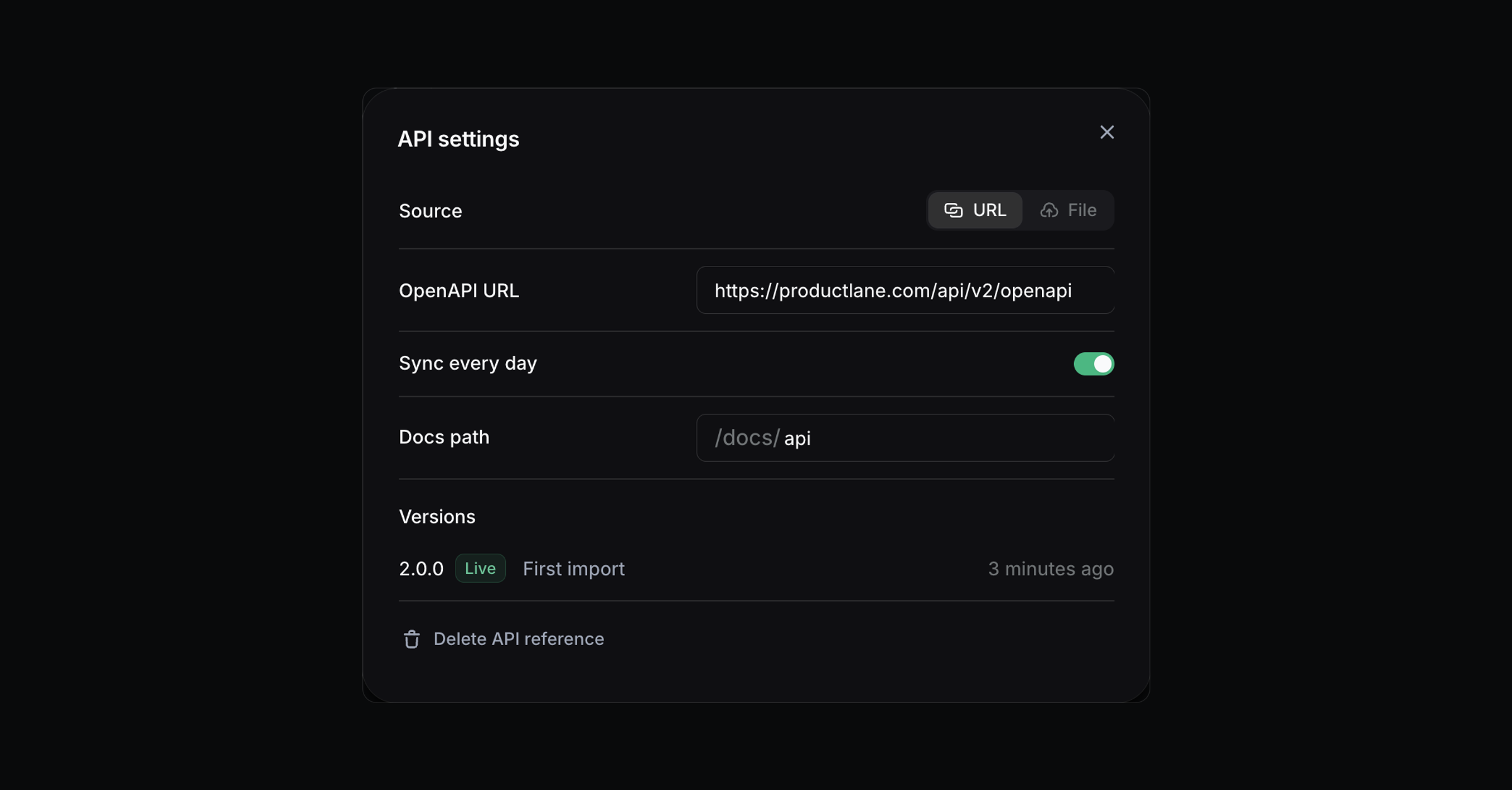Click the API settings title
The image size is (1512, 790).
pyautogui.click(x=458, y=139)
